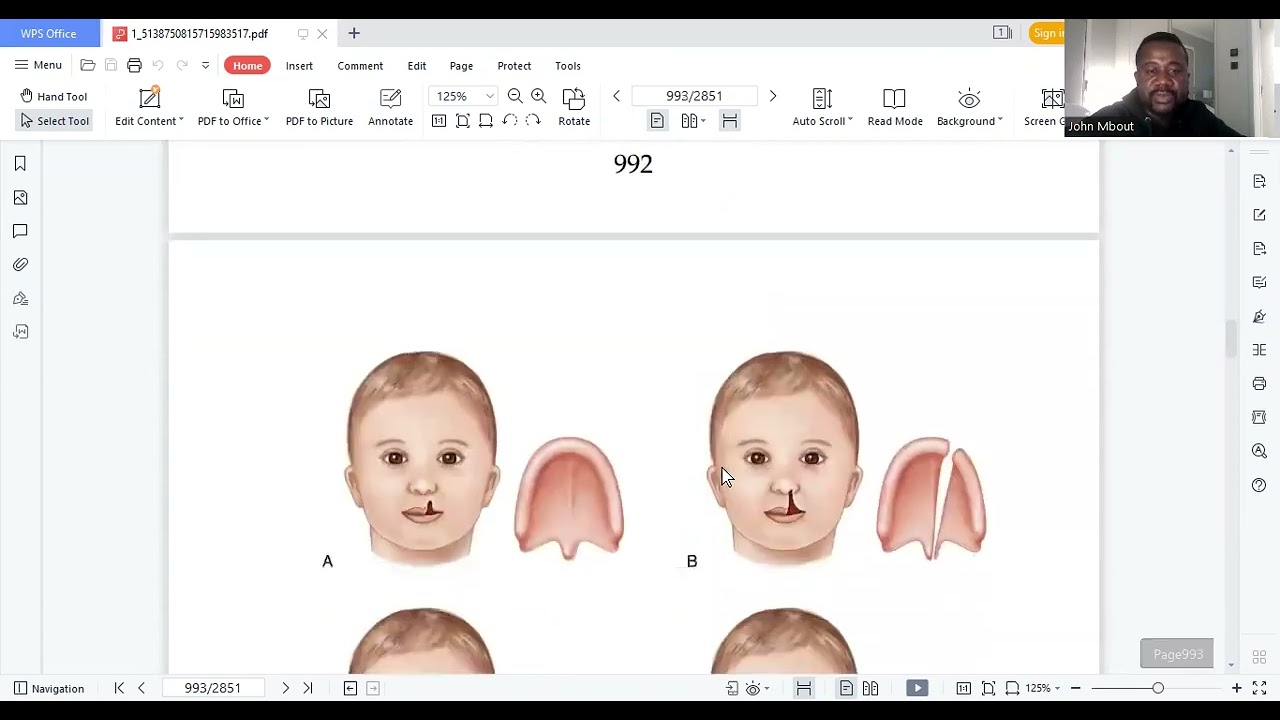Click the toolbar page number field 993/2851
The image size is (1280, 720).
click(x=694, y=96)
